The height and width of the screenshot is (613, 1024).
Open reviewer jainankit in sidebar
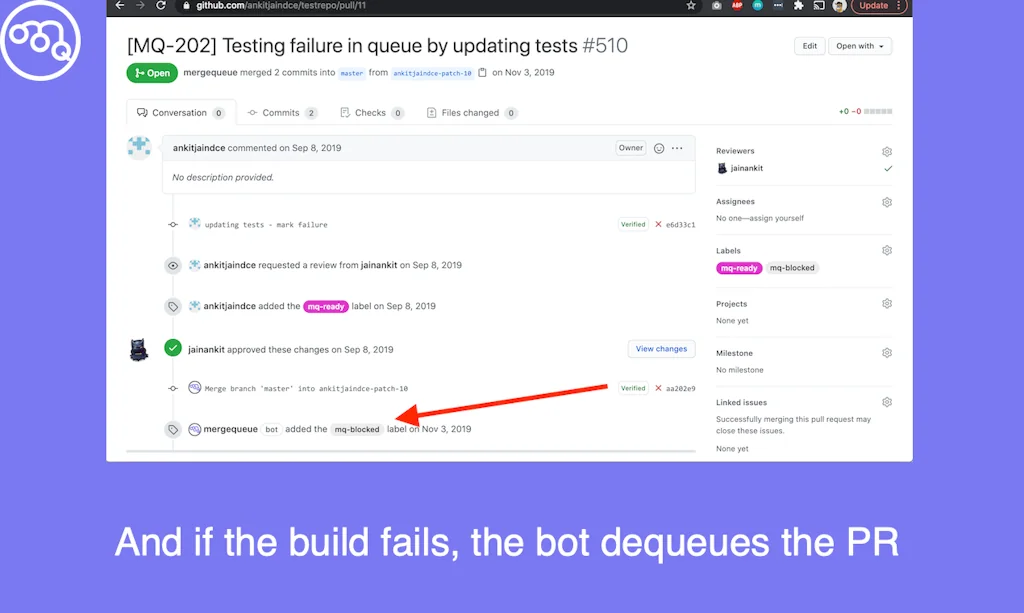click(746, 168)
